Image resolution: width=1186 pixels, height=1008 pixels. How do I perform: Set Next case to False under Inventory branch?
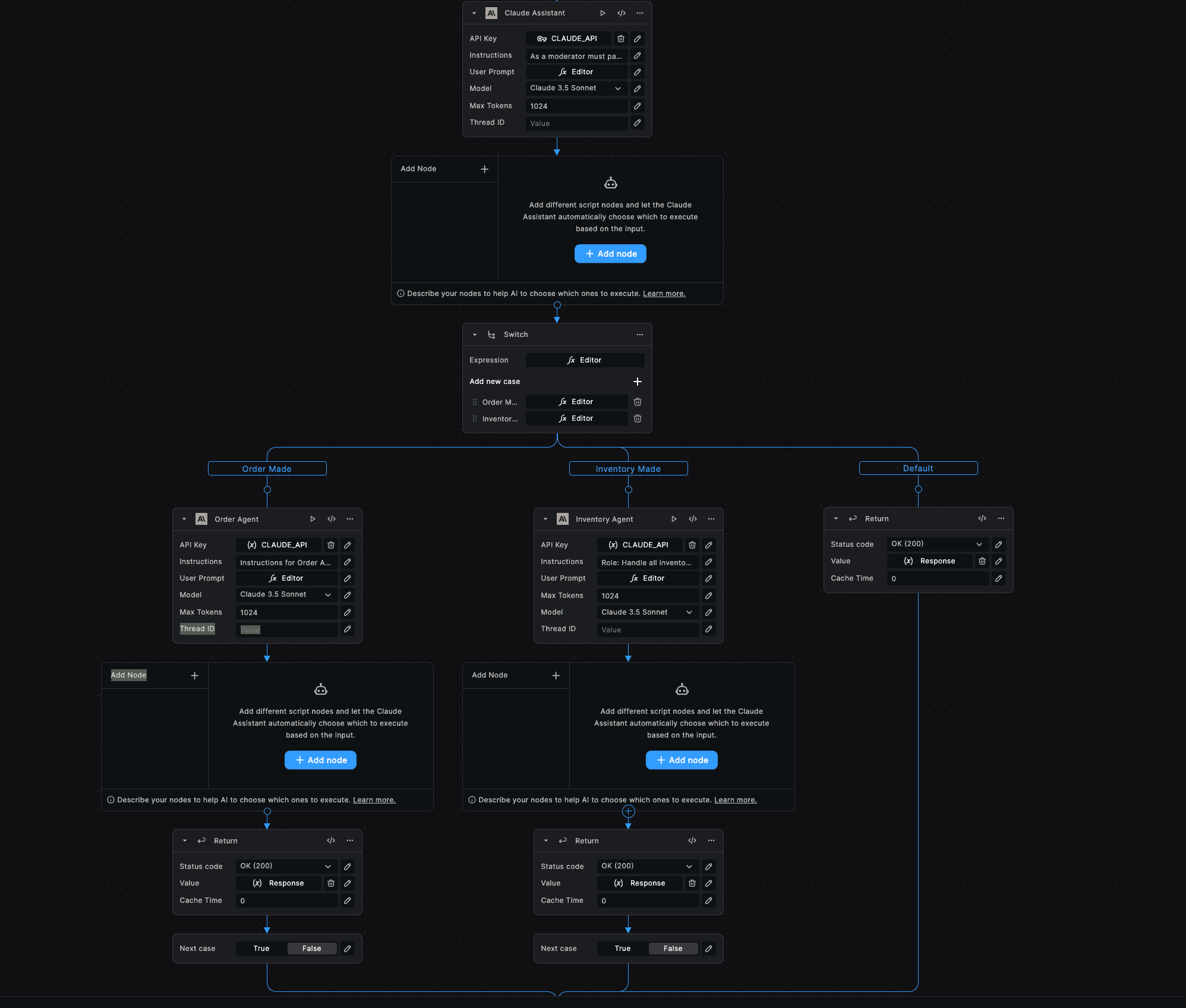coord(673,949)
